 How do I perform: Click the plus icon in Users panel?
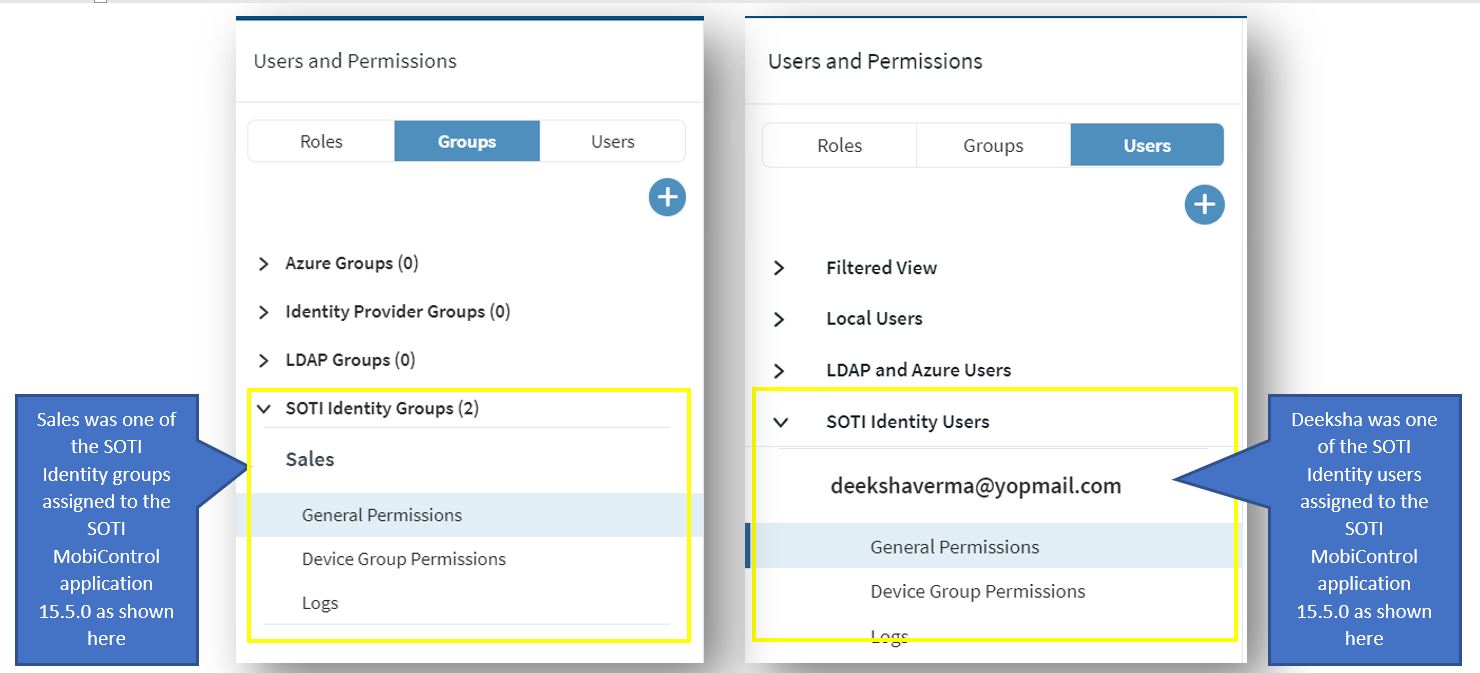[x=1204, y=205]
